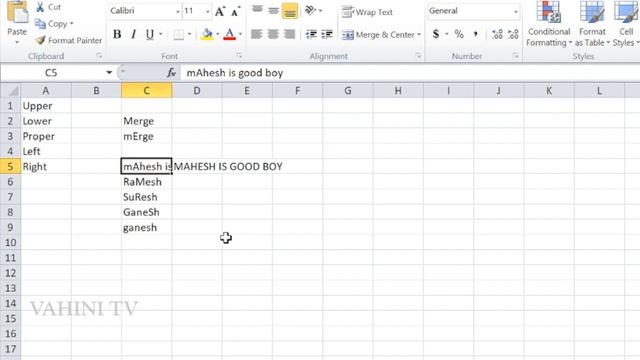The image size is (640, 360).
Task: Apply the red Font Color
Action: pyautogui.click(x=230, y=34)
